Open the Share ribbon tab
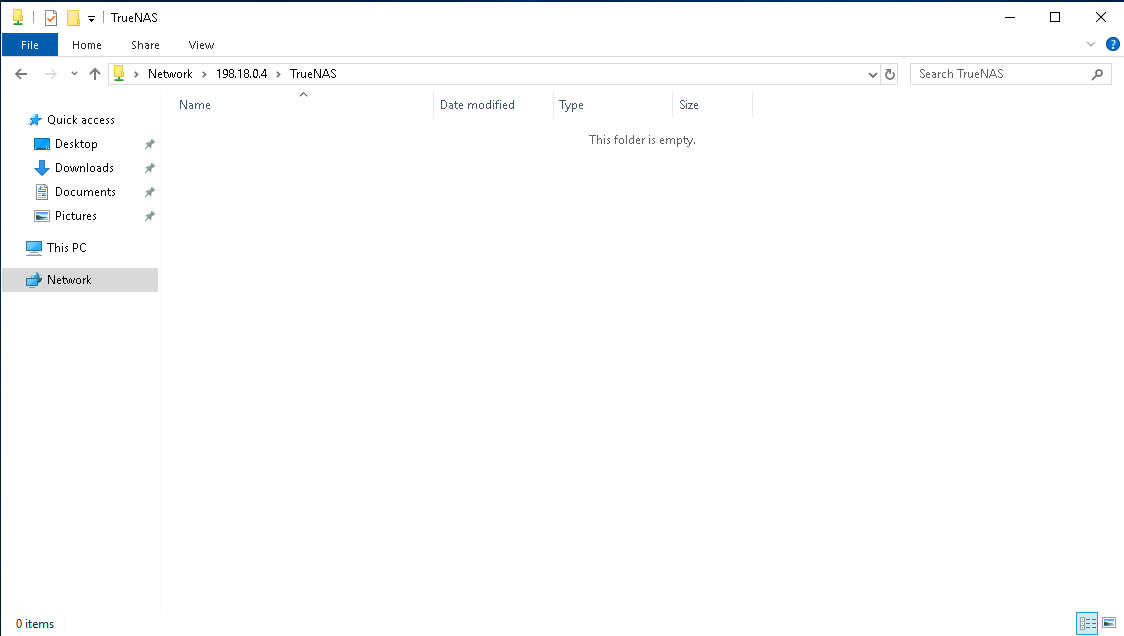Screen dimensions: 1124x636 [x=145, y=45]
